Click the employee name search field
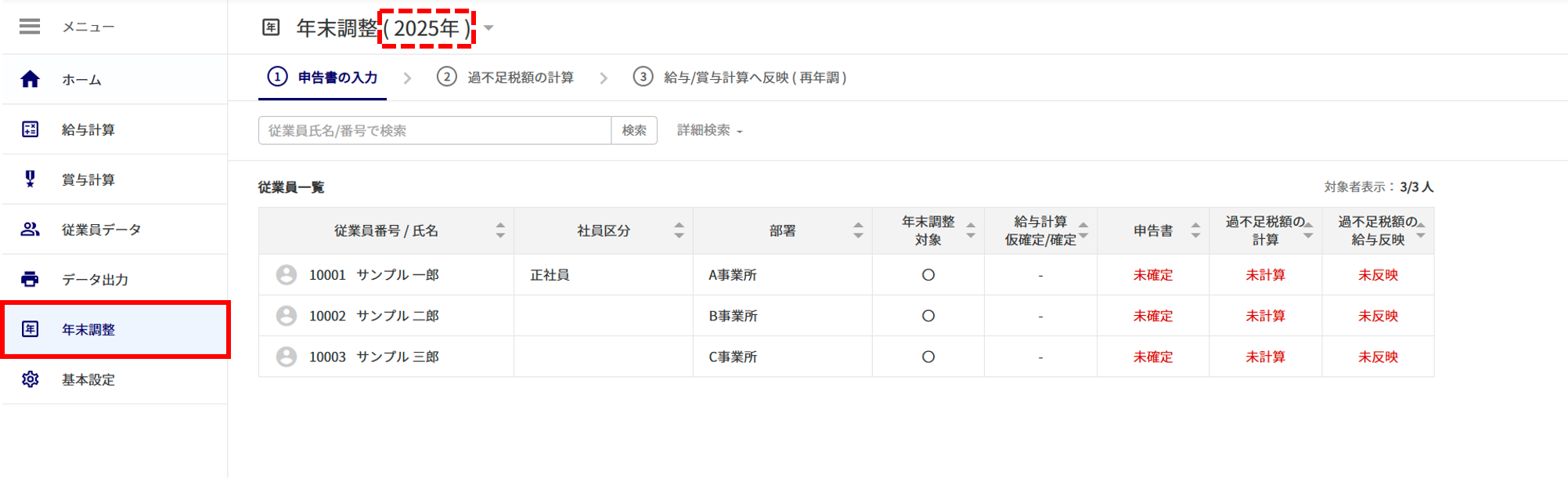Screen dimensions: 1568x478 coord(434,131)
